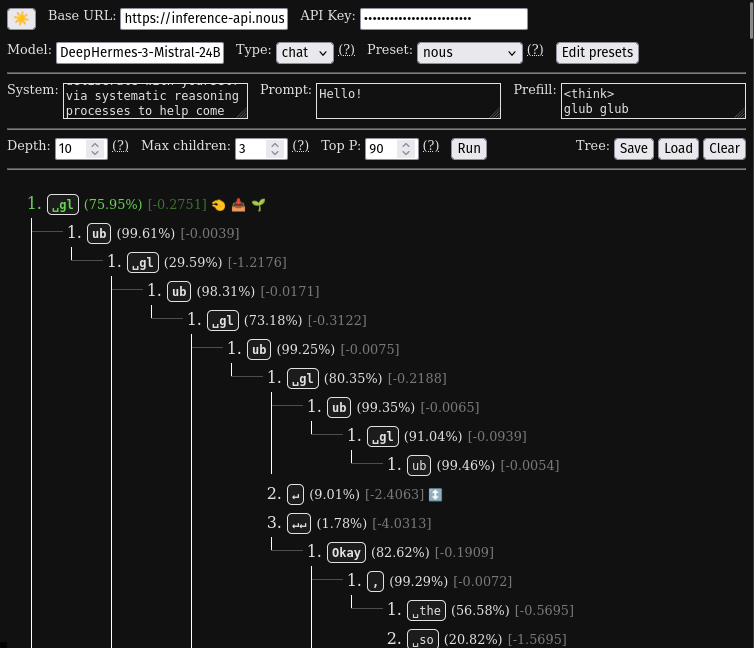The height and width of the screenshot is (648, 754).
Task: Save the tree with Save button
Action: click(x=633, y=148)
